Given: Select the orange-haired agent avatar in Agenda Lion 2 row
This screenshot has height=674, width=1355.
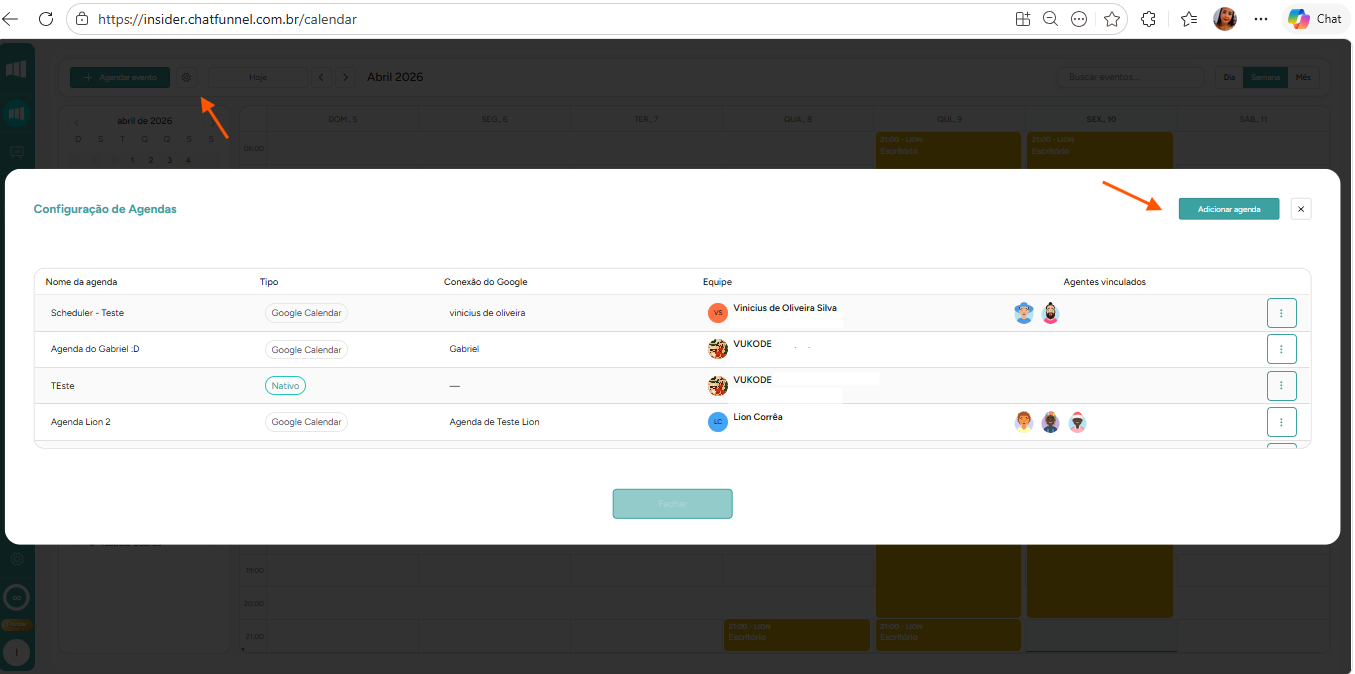Looking at the screenshot, I should point(1023,422).
